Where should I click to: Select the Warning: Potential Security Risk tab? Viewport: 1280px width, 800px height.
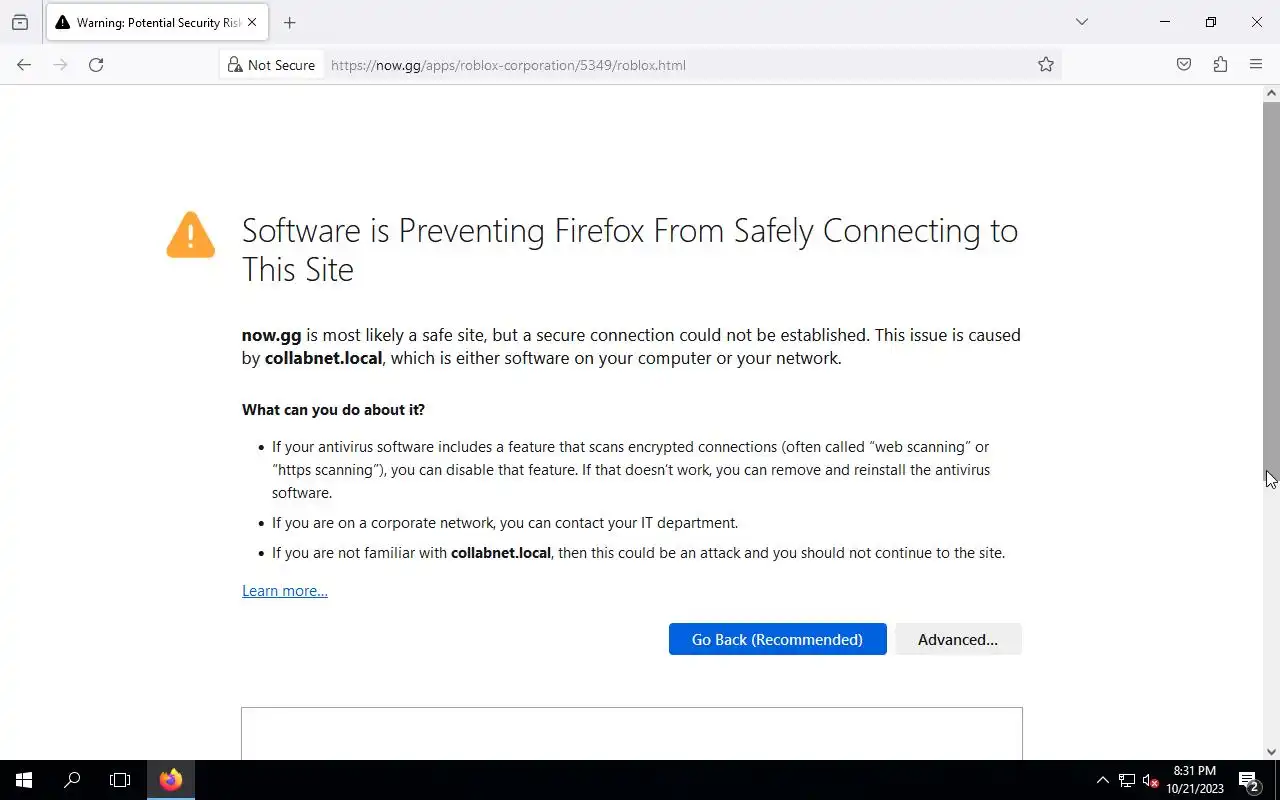pos(150,22)
